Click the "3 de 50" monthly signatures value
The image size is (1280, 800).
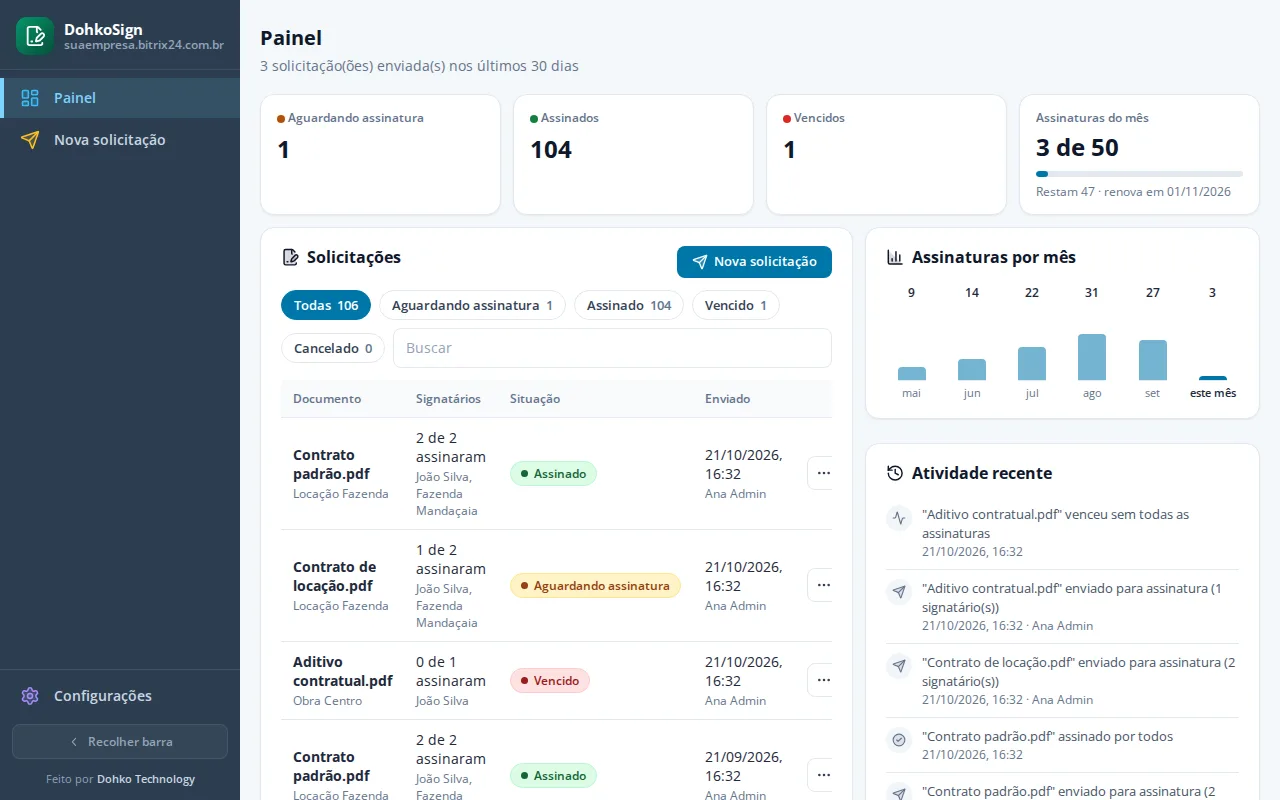click(1077, 148)
